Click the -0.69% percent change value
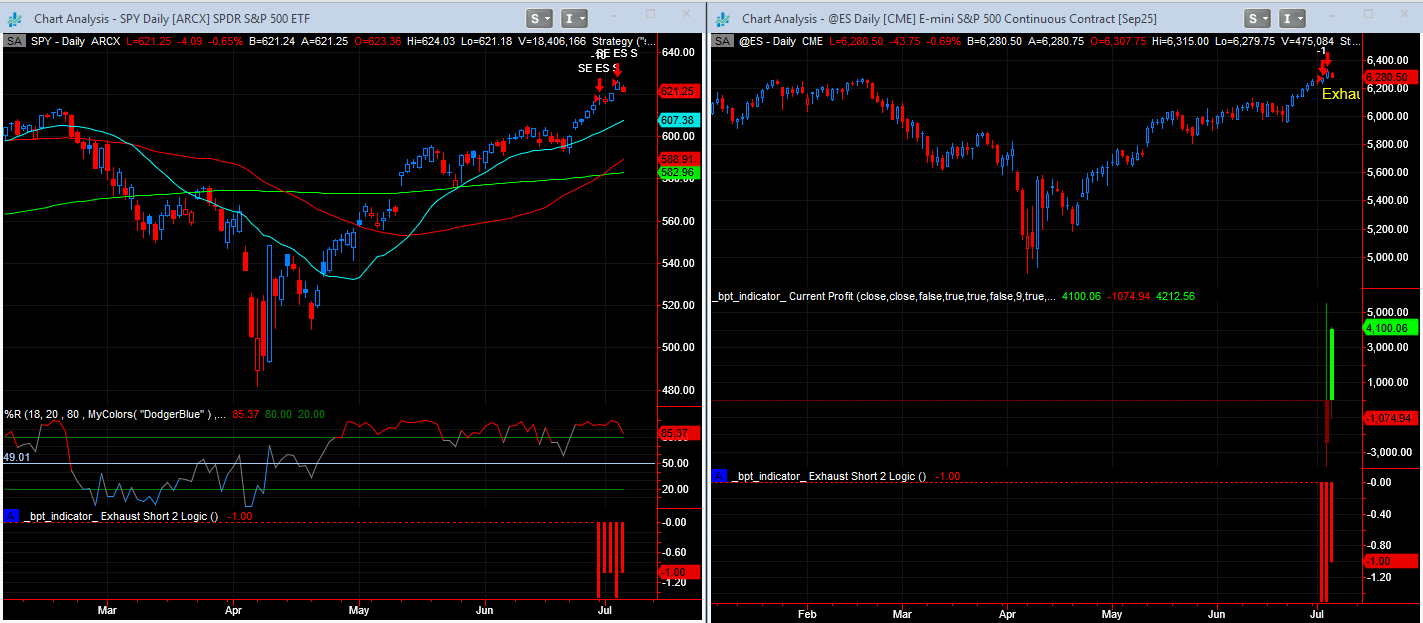 pos(945,41)
